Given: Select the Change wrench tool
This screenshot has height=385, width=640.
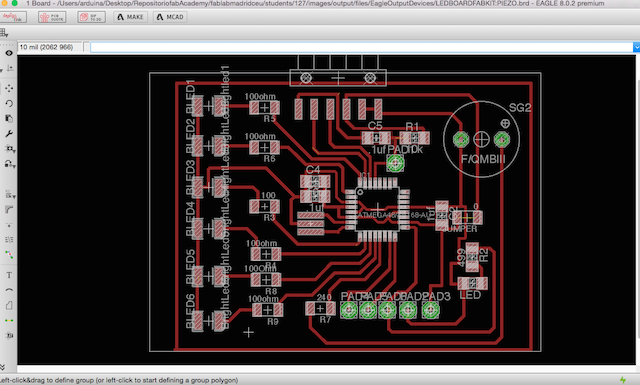Looking at the screenshot, I should [x=9, y=134].
